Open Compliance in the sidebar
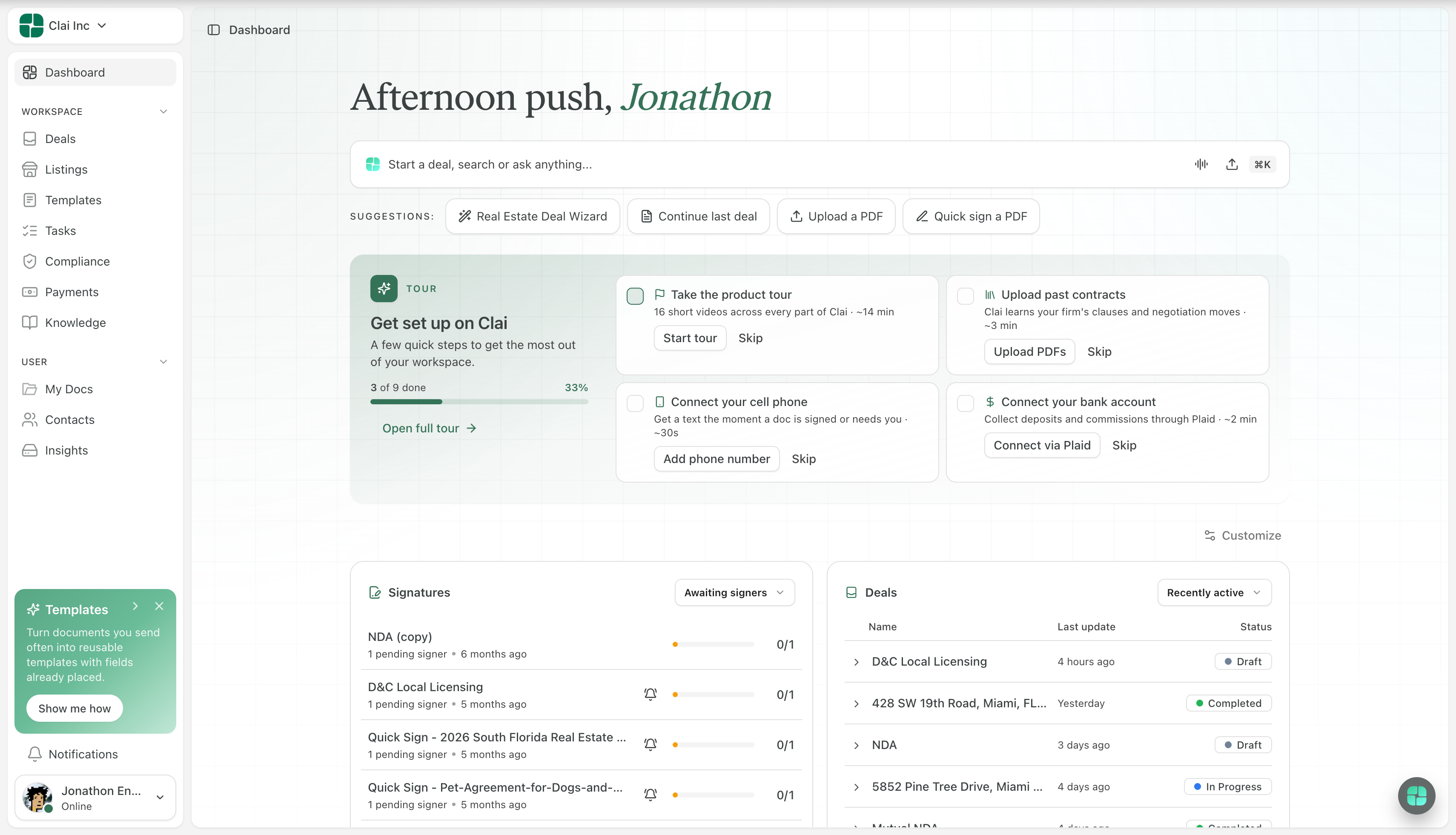 click(95, 261)
